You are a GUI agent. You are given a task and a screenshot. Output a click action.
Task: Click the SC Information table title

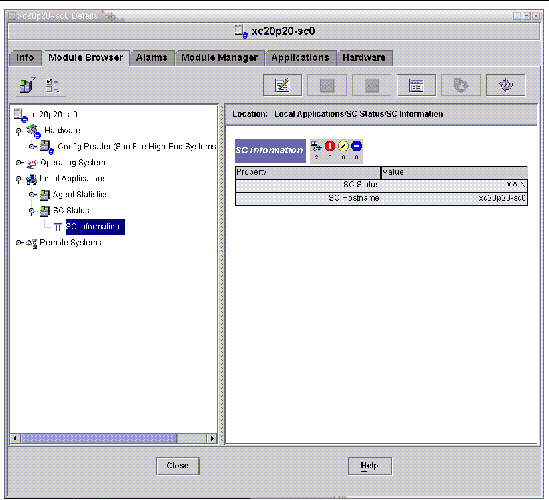point(270,151)
